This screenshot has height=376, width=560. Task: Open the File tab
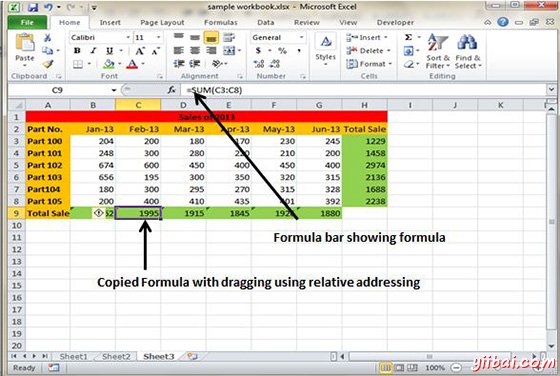27,22
